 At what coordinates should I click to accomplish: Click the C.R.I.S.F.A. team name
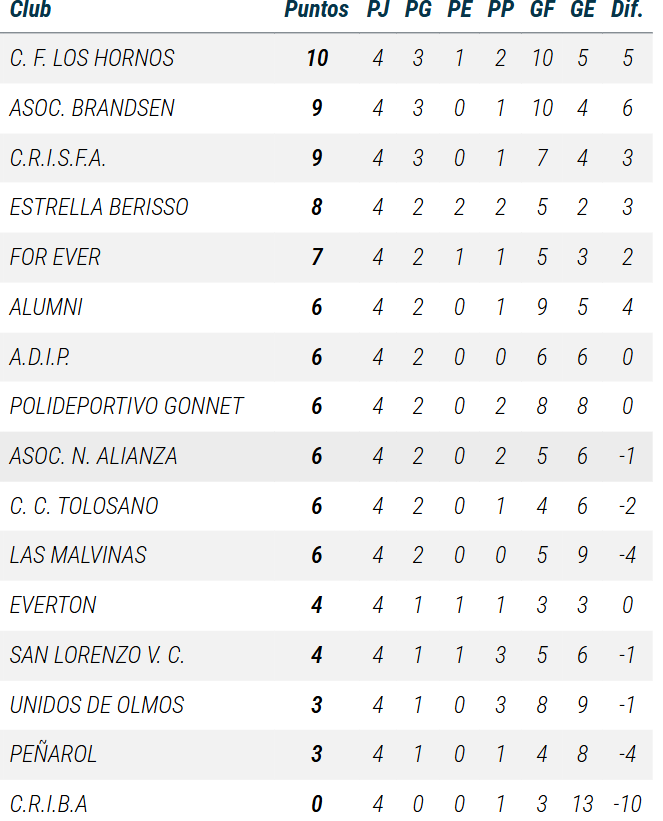[x=58, y=158]
